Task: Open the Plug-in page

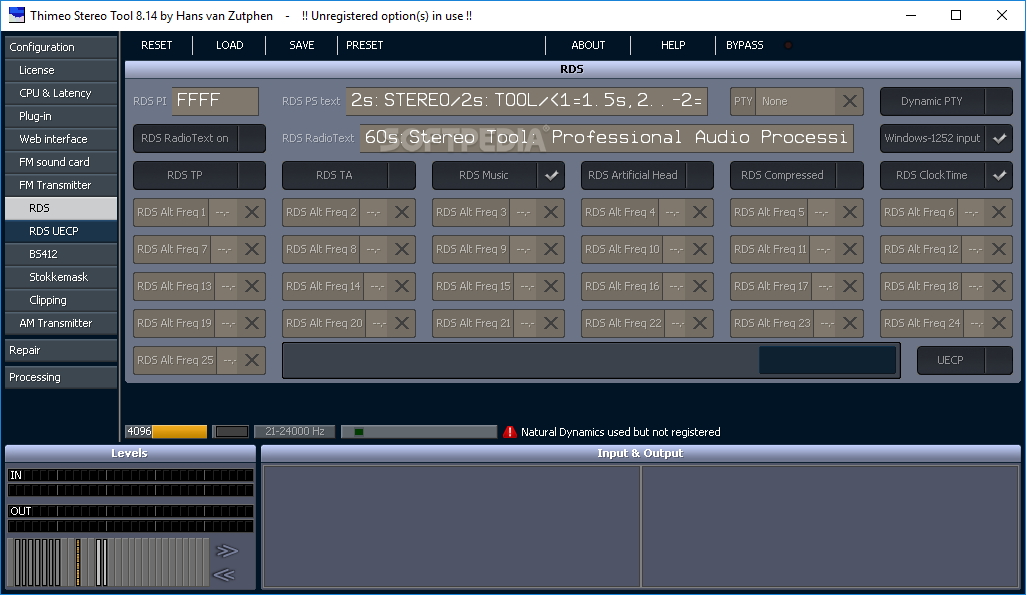Action: (x=61, y=116)
